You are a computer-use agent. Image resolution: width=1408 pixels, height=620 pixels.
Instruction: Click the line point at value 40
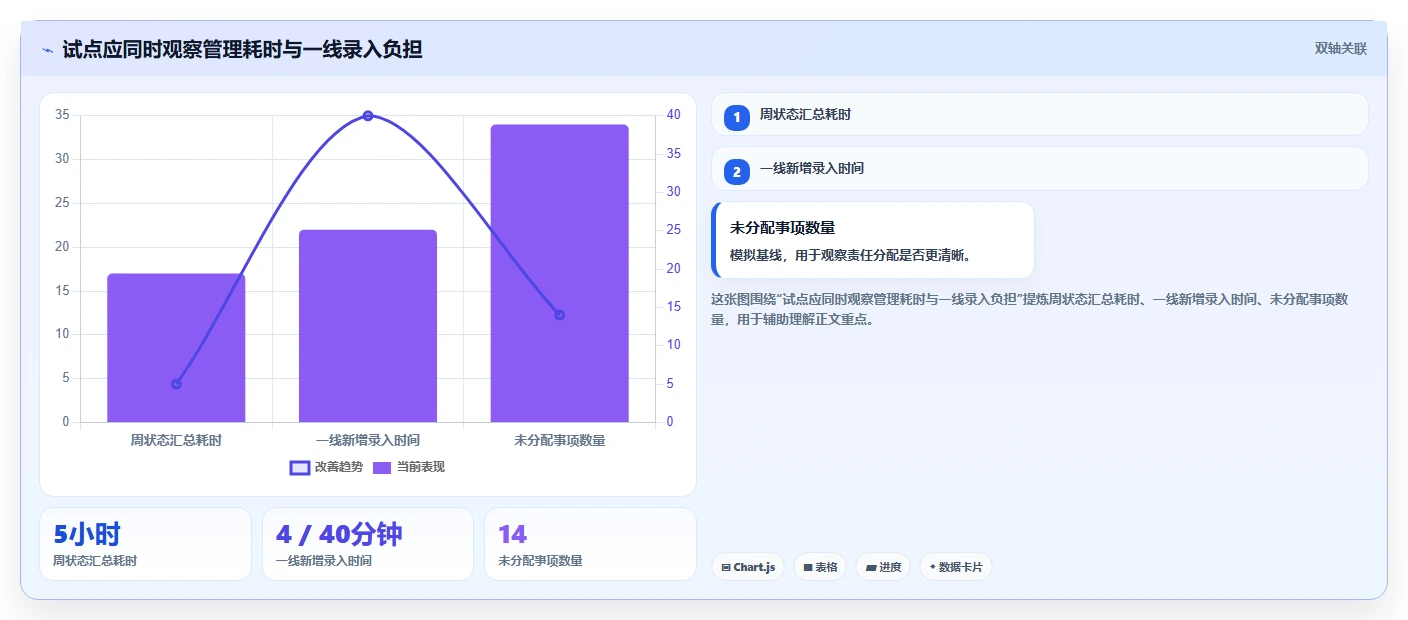coord(368,116)
